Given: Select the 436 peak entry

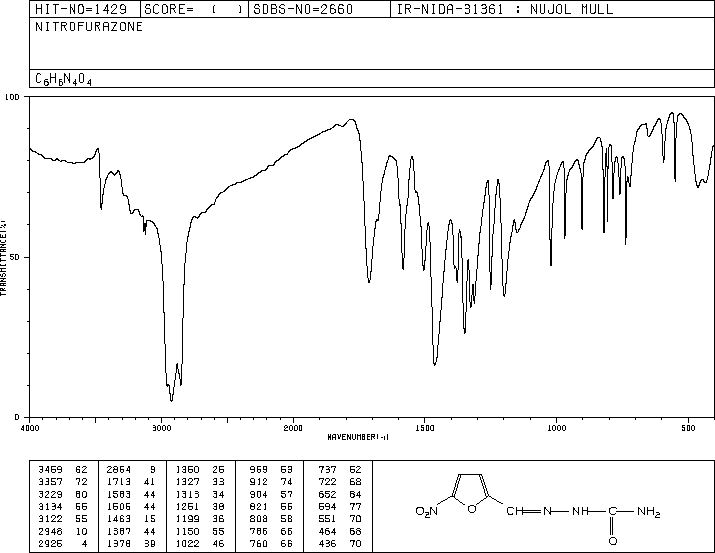Looking at the screenshot, I should pos(340,544).
